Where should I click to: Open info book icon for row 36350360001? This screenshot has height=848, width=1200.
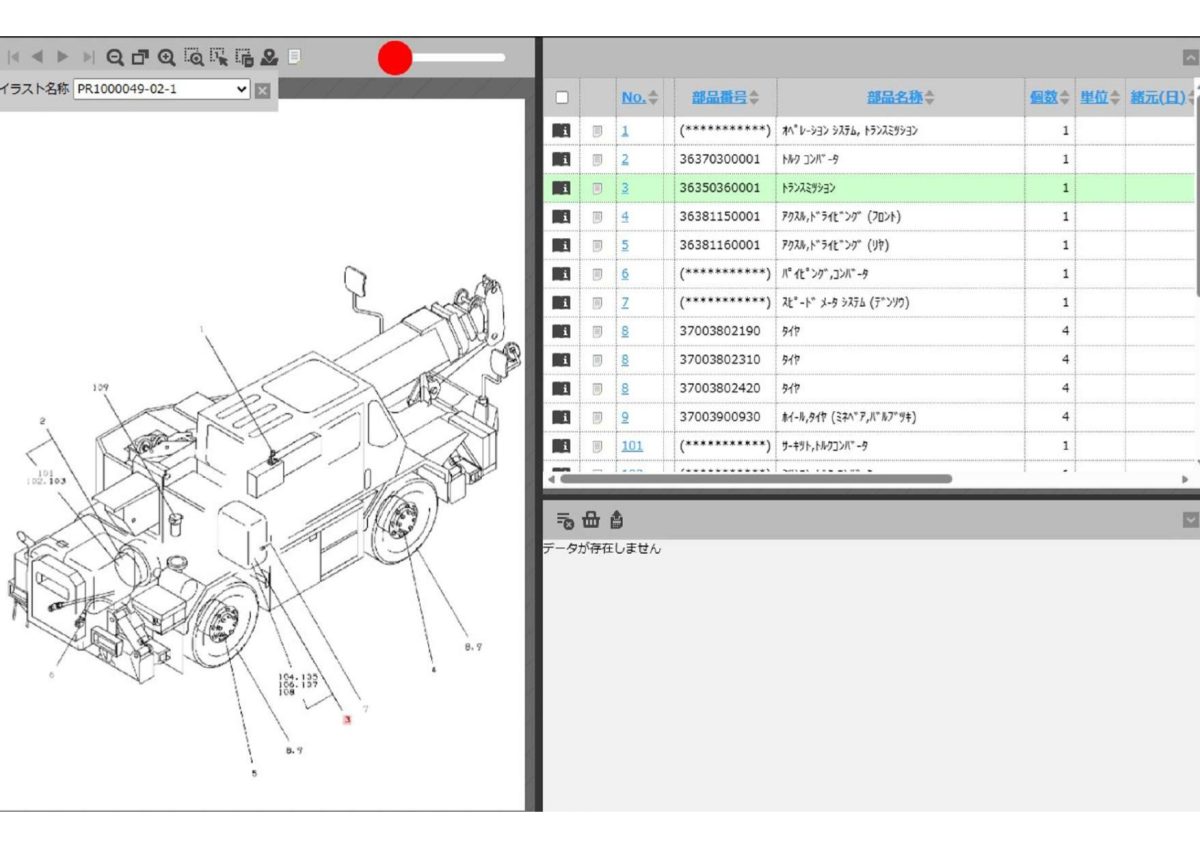tap(561, 188)
